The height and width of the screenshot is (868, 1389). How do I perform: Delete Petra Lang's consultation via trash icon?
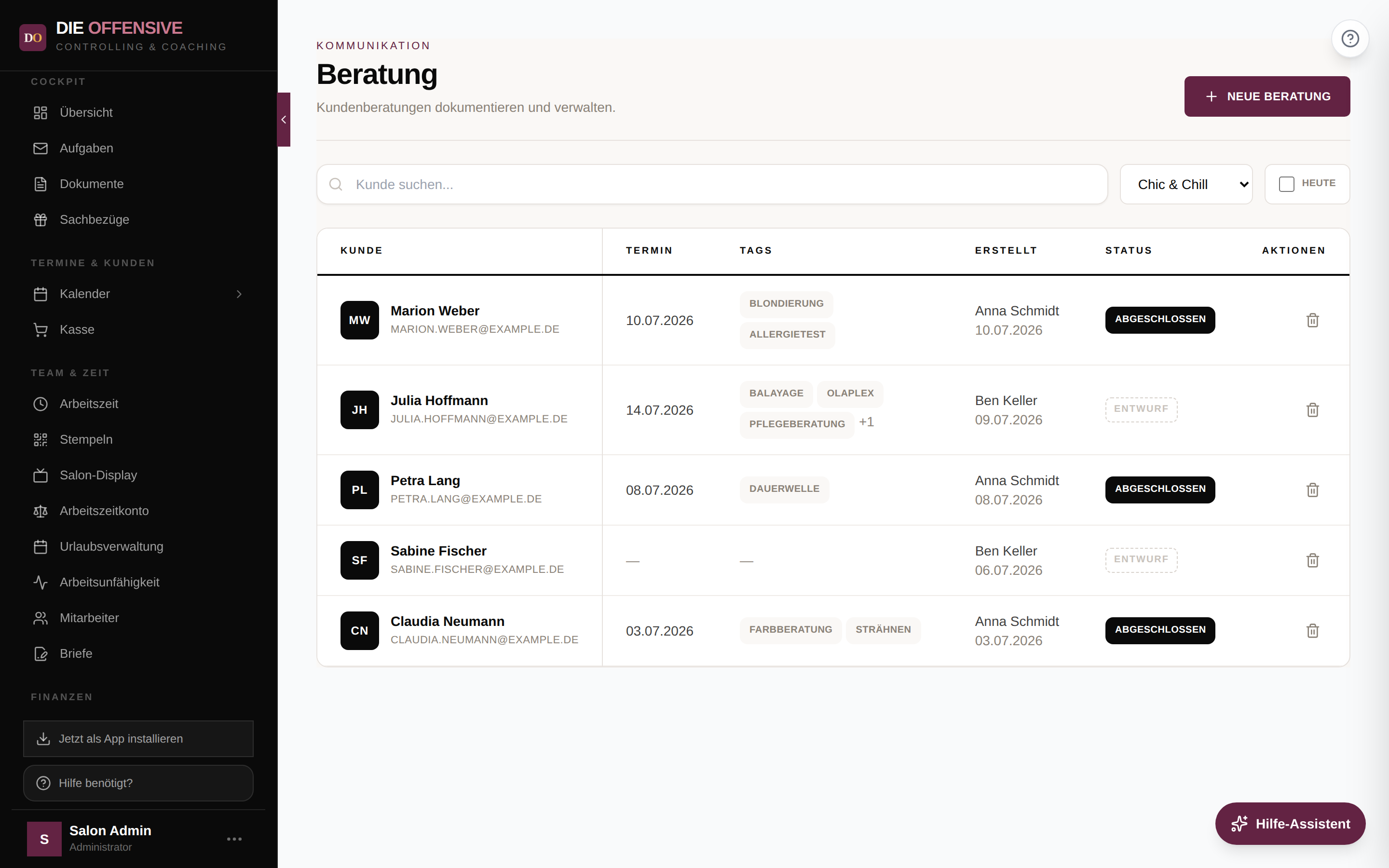[x=1313, y=489]
